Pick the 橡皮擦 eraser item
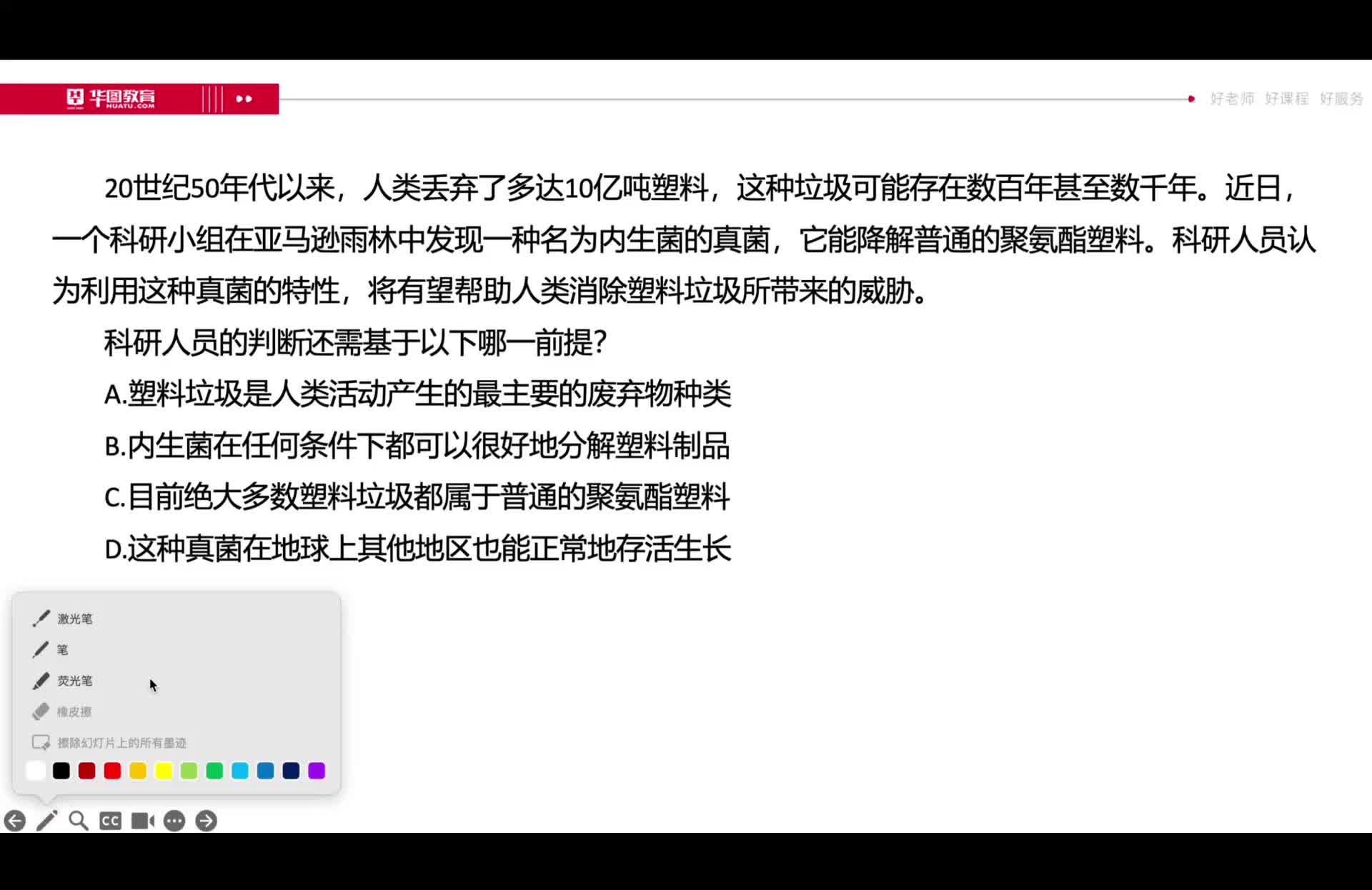This screenshot has height=890, width=1372. coord(74,712)
